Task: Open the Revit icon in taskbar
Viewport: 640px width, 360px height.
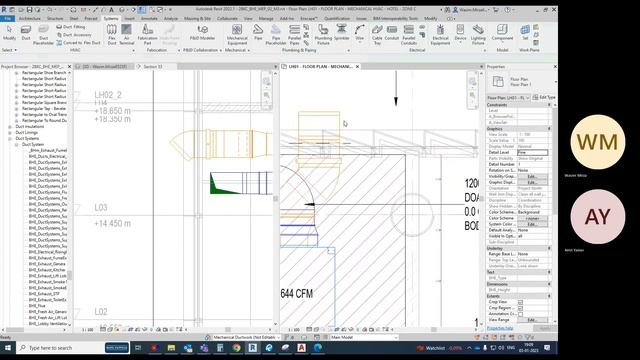Action: tap(253, 348)
